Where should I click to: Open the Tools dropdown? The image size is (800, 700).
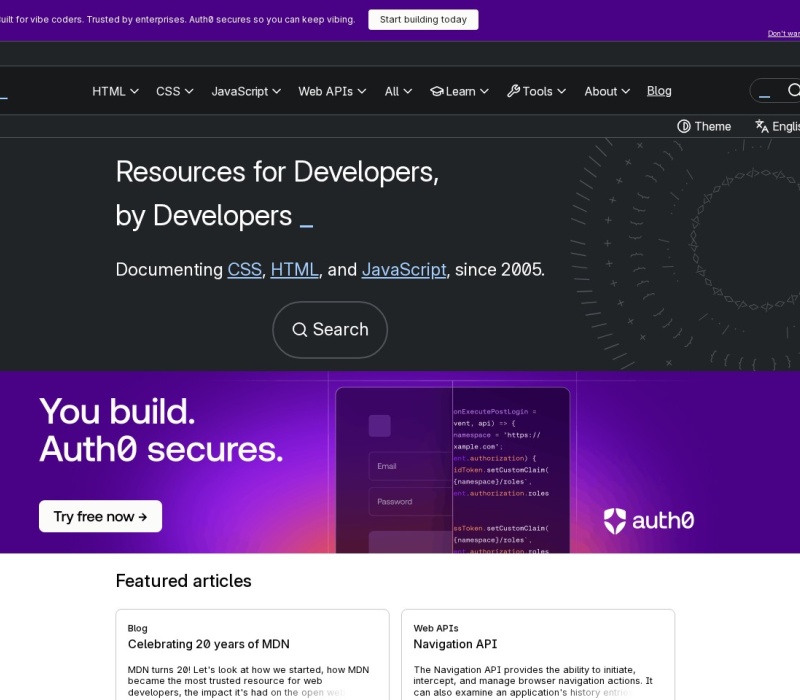(536, 91)
